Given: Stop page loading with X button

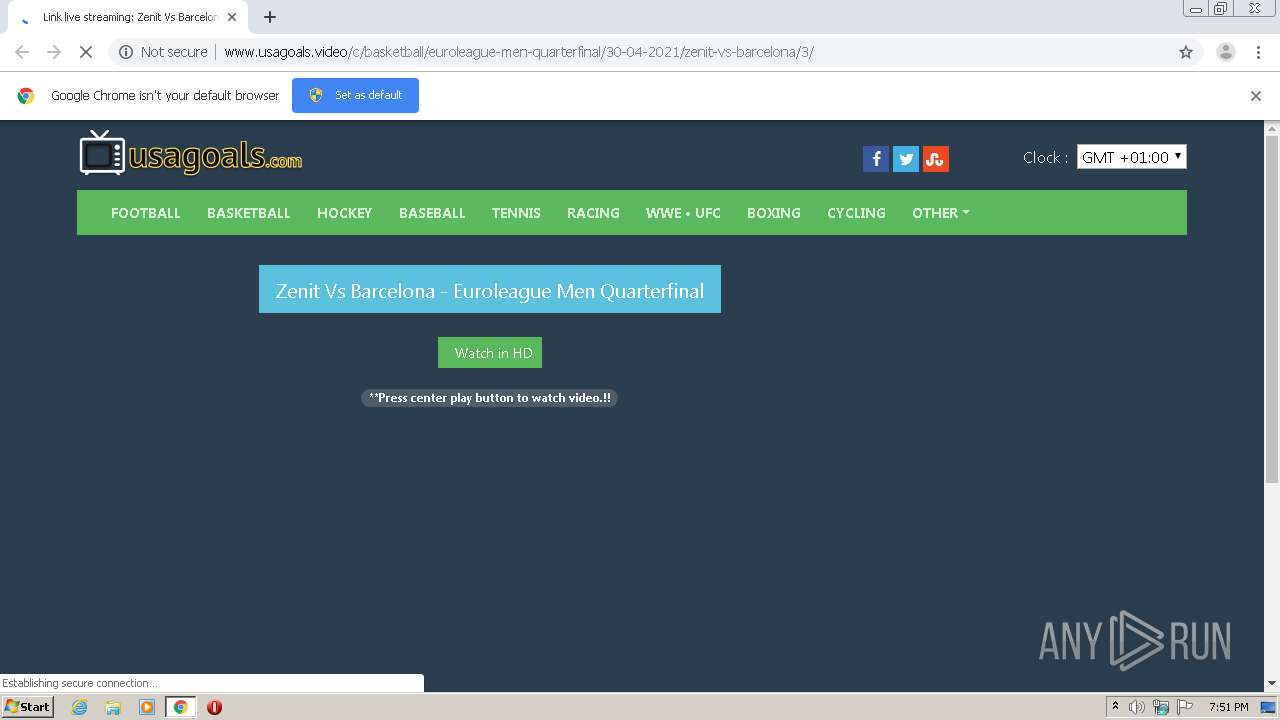Looking at the screenshot, I should click(x=86, y=52).
